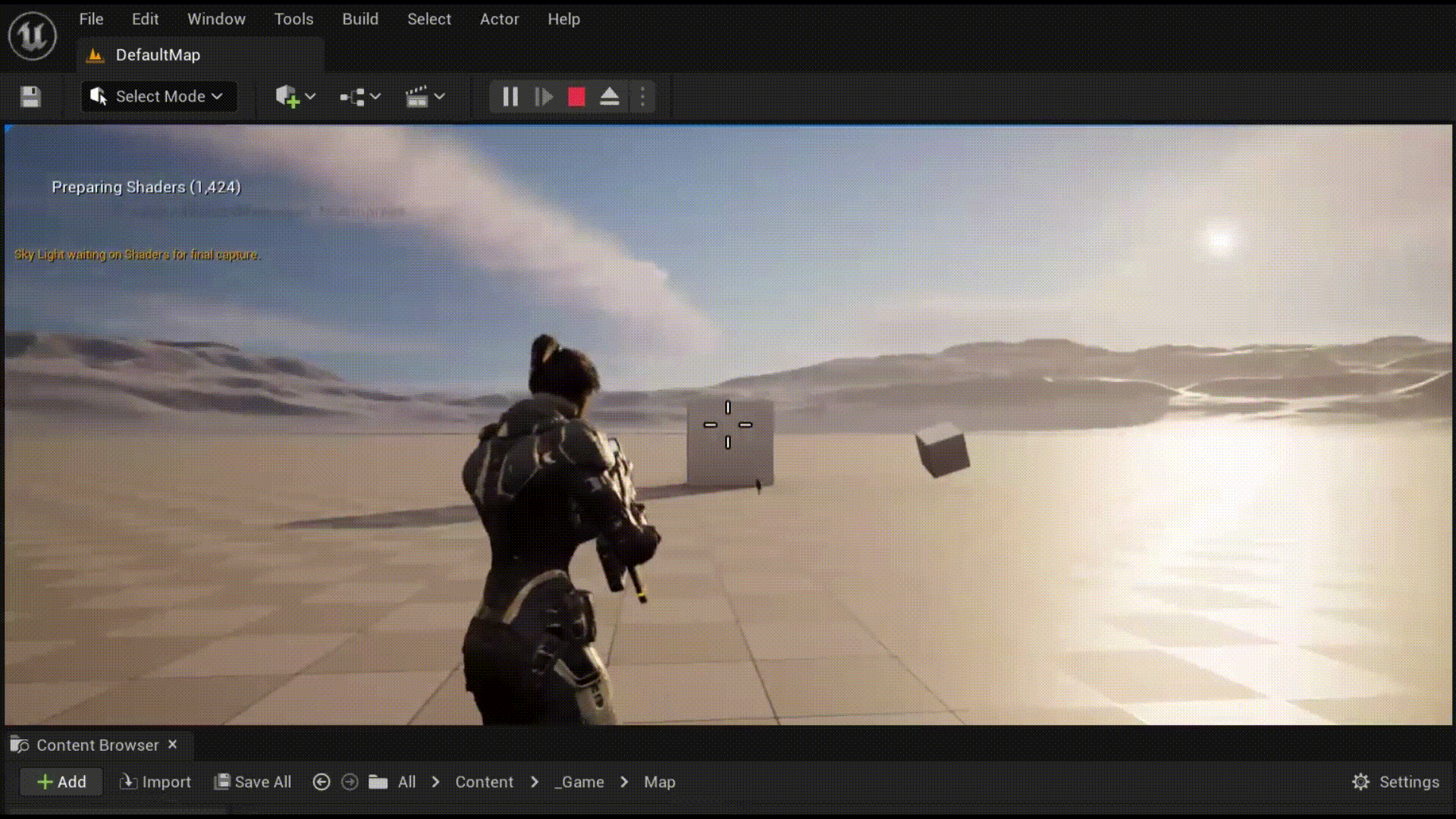
Task: Open the Window menu
Action: tap(216, 19)
